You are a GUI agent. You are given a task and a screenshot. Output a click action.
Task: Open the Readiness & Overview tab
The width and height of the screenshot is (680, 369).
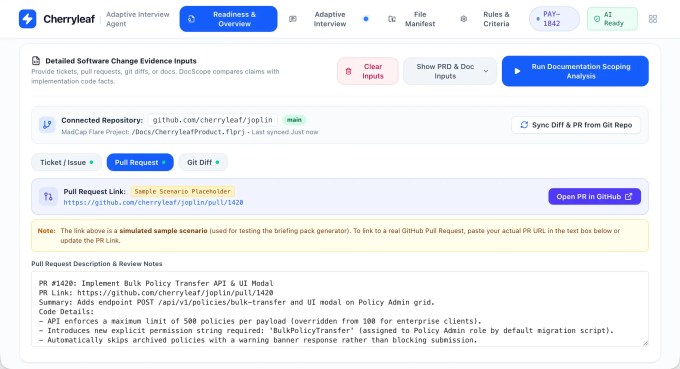(228, 19)
